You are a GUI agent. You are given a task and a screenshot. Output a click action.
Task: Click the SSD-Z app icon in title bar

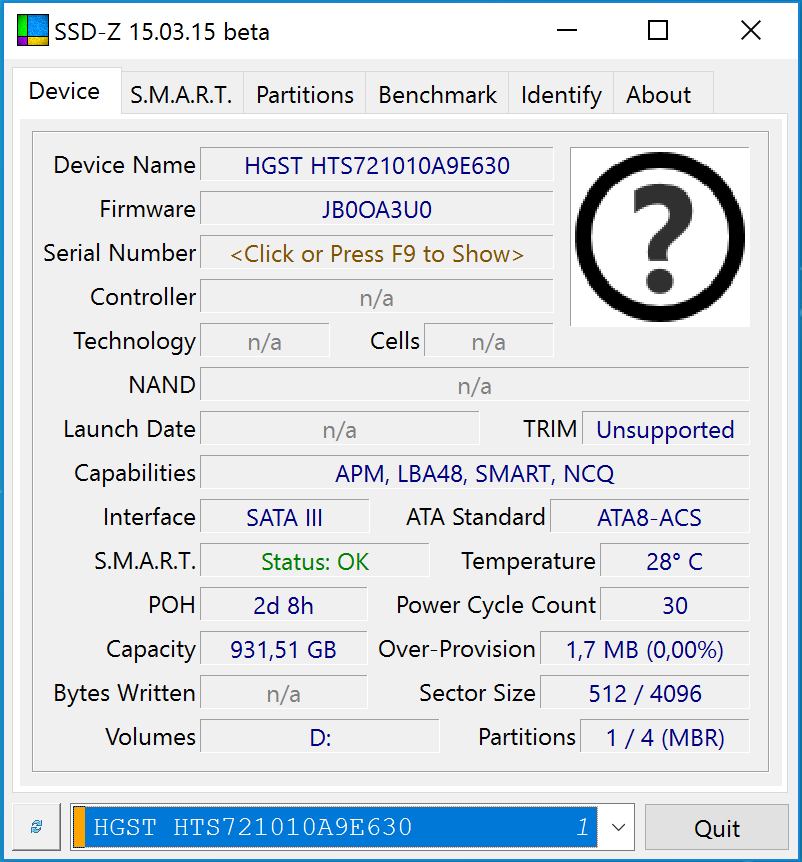[32, 30]
